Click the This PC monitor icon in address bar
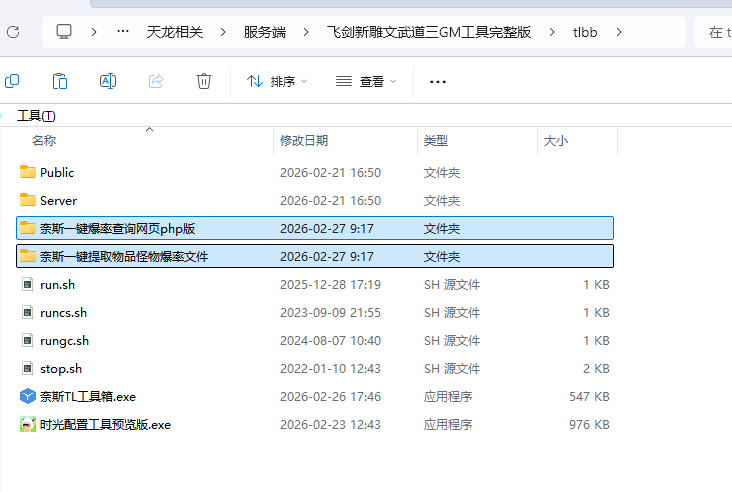 64,32
